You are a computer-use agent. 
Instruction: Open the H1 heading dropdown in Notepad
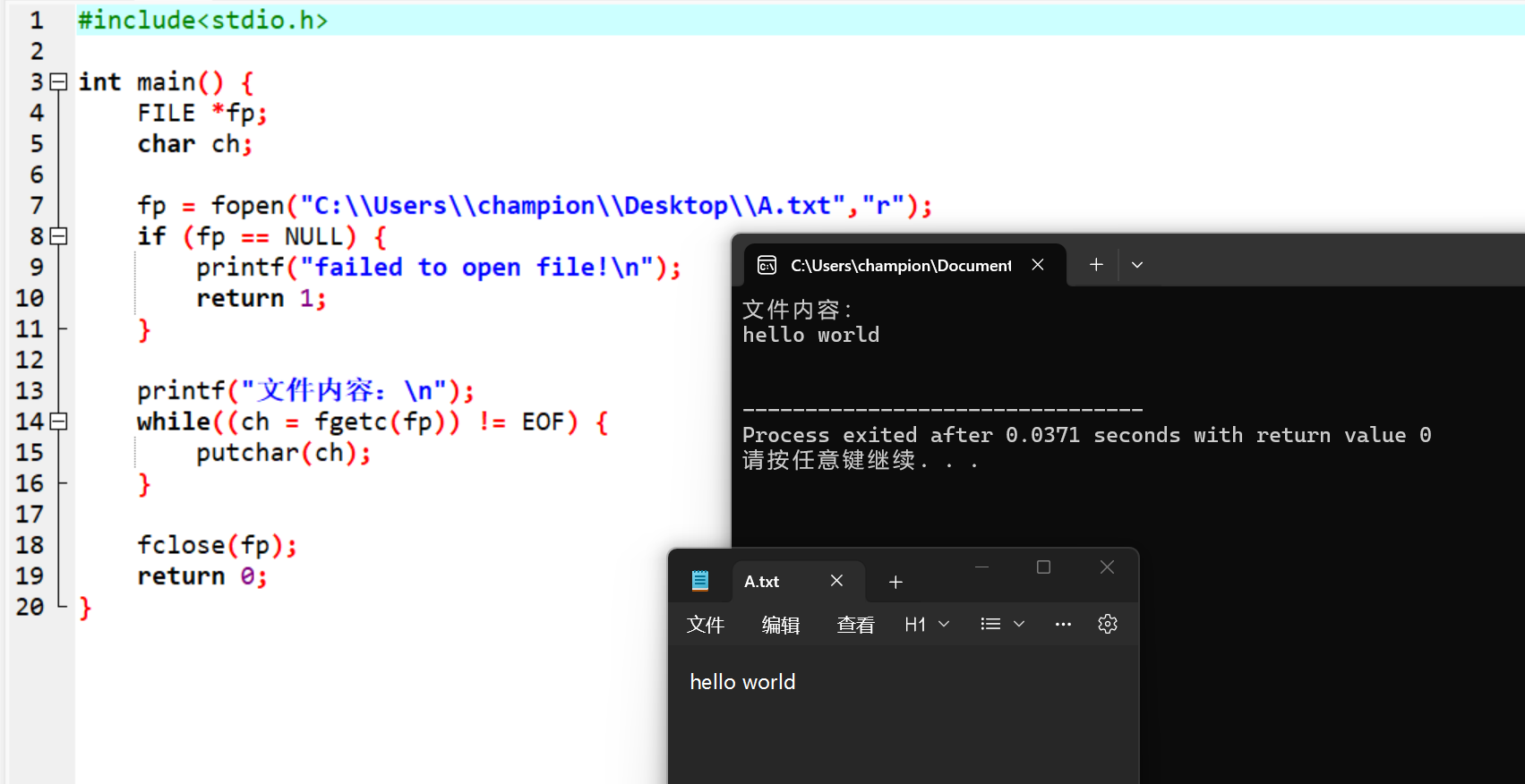pyautogui.click(x=927, y=625)
